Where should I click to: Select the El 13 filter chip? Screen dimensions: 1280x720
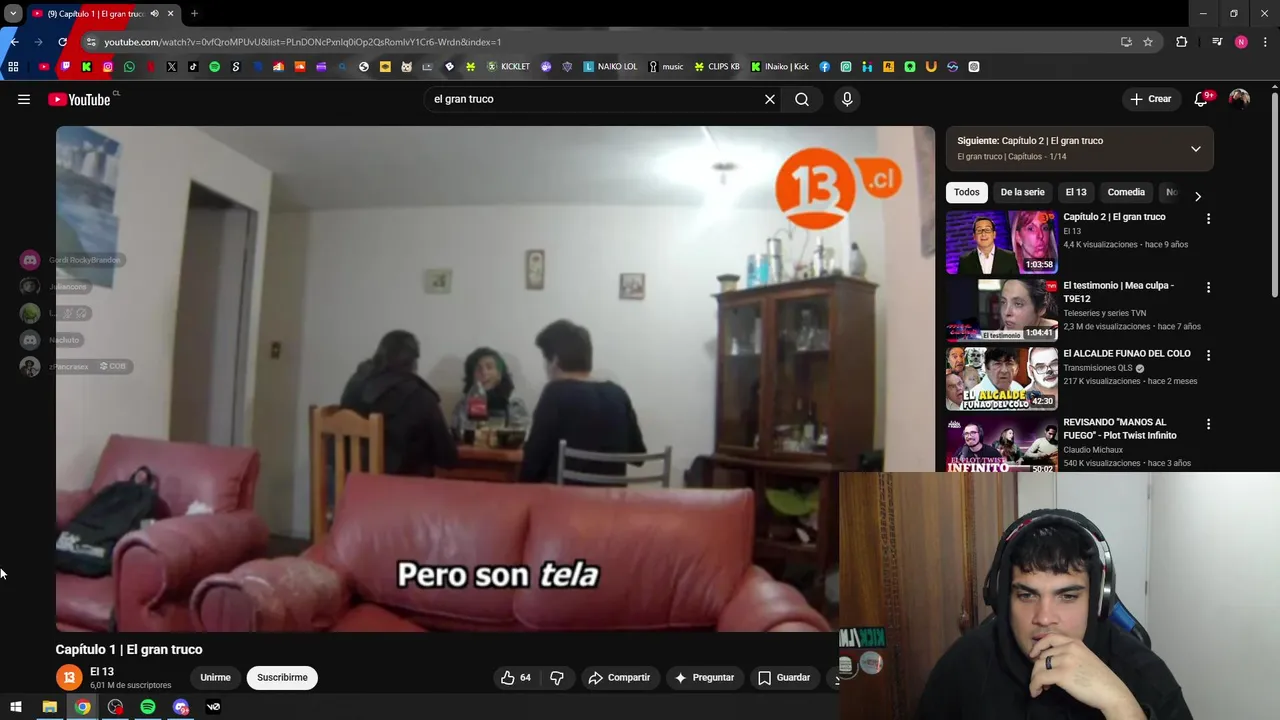(x=1075, y=192)
